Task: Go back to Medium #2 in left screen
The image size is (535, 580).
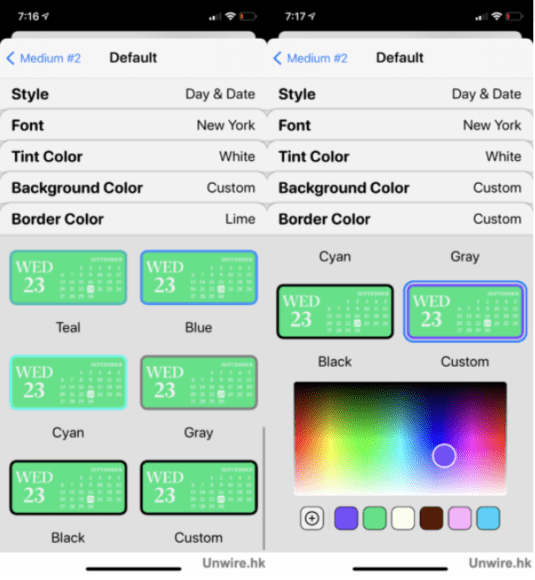Action: [x=44, y=58]
